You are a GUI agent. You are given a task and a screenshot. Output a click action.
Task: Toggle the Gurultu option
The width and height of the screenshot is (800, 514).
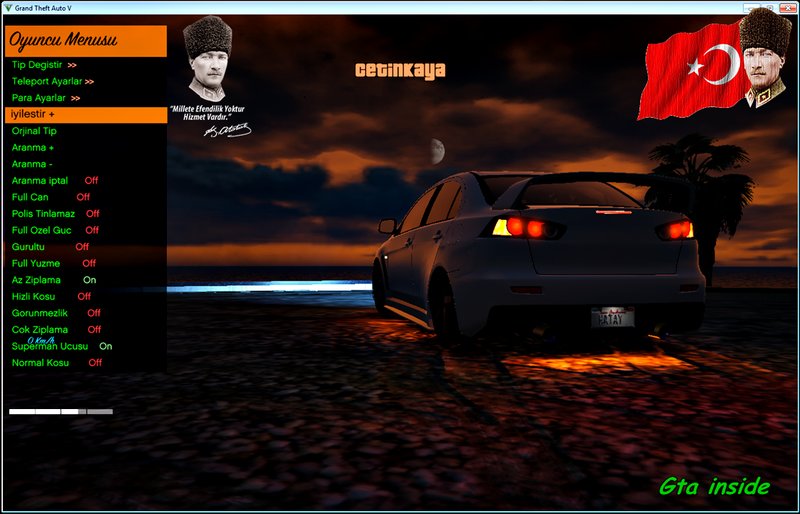tap(50, 247)
